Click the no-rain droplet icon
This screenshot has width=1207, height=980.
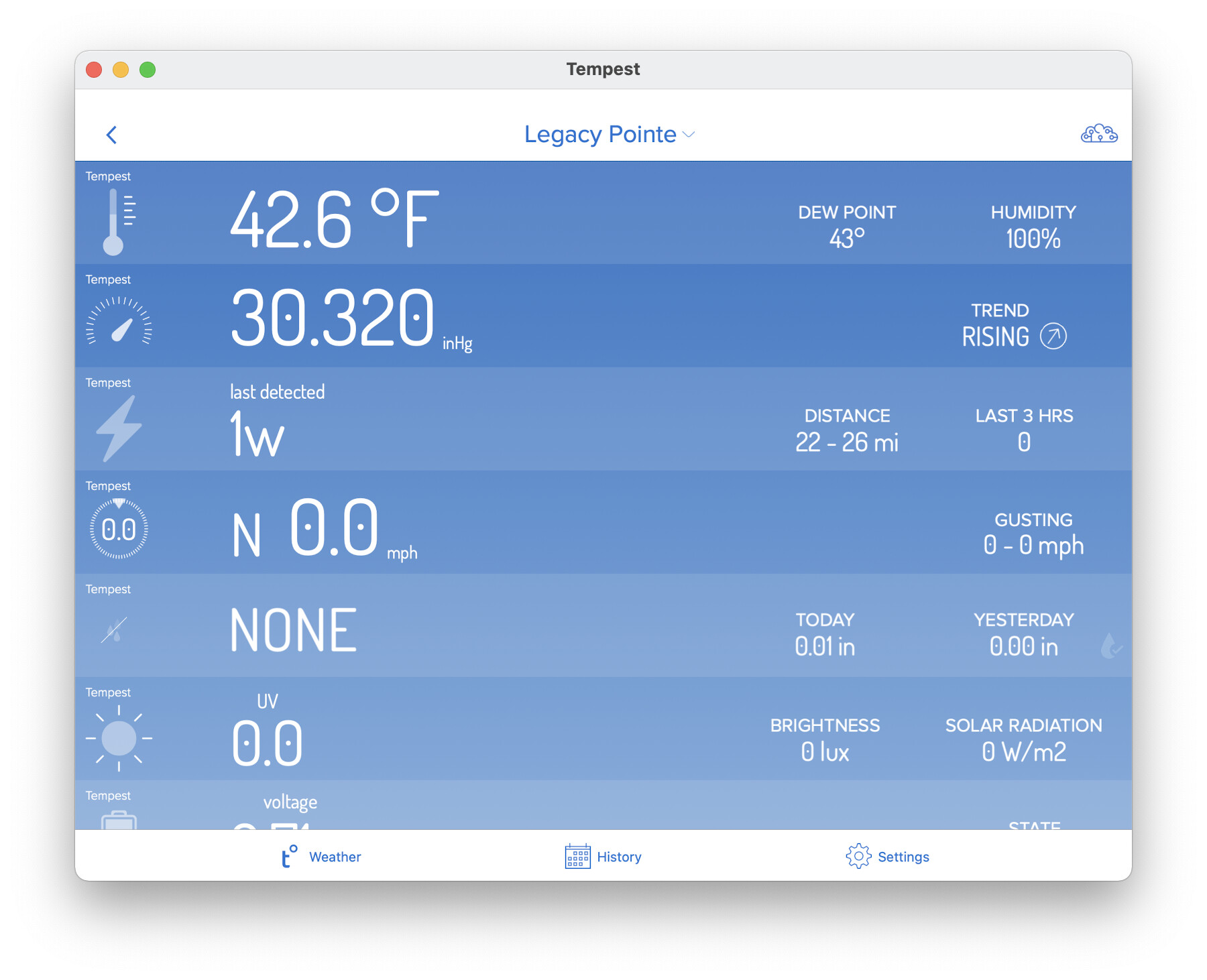pyautogui.click(x=114, y=630)
